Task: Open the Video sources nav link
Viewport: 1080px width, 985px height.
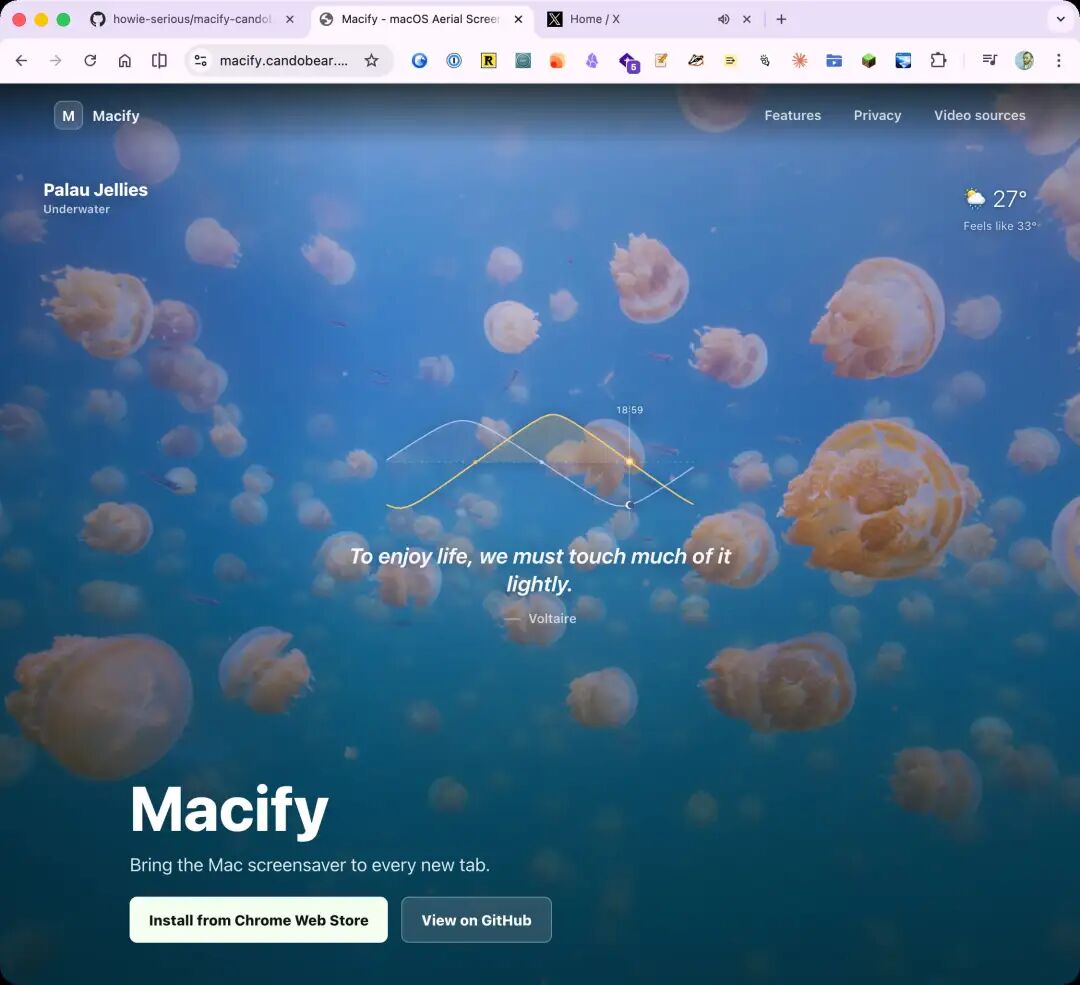Action: [x=979, y=116]
